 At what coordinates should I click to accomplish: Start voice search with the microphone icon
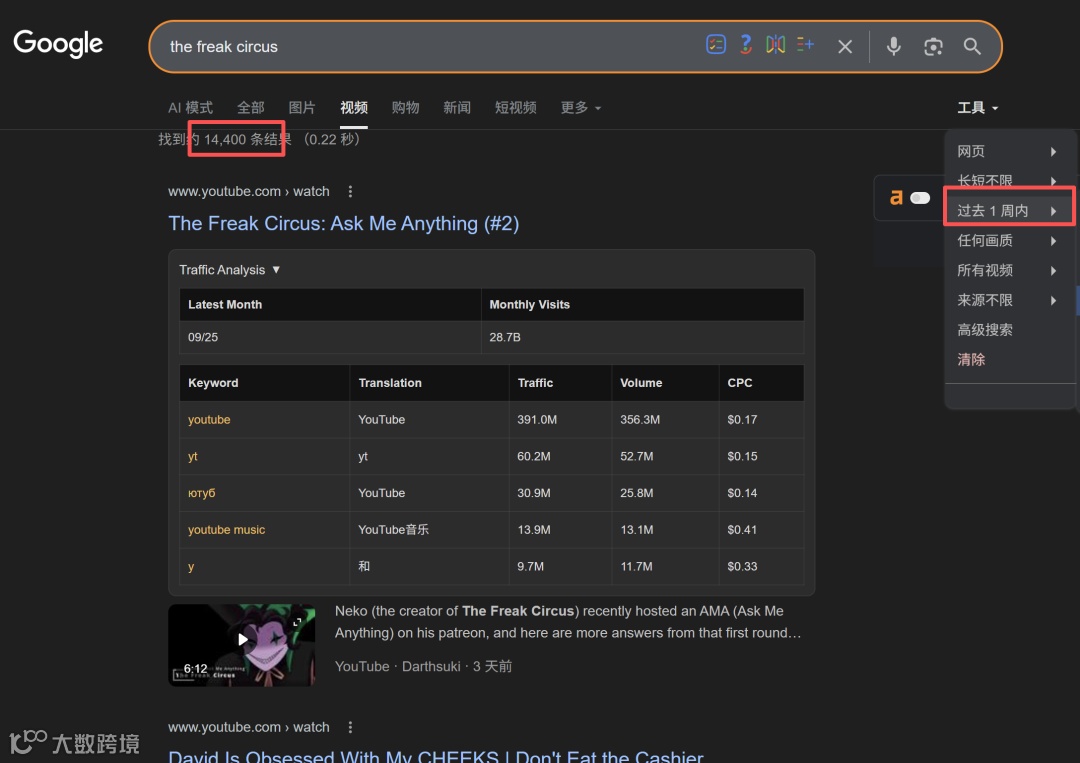893,46
